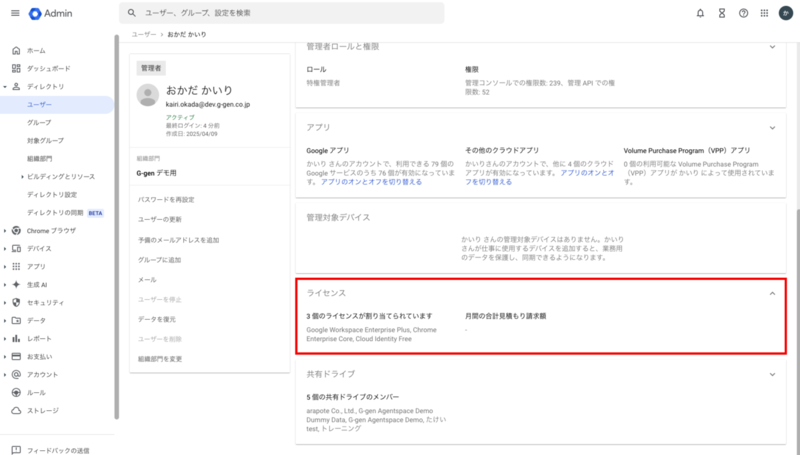Expand ビルディングとリソース in the sidebar
The image size is (800, 455).
point(22,177)
